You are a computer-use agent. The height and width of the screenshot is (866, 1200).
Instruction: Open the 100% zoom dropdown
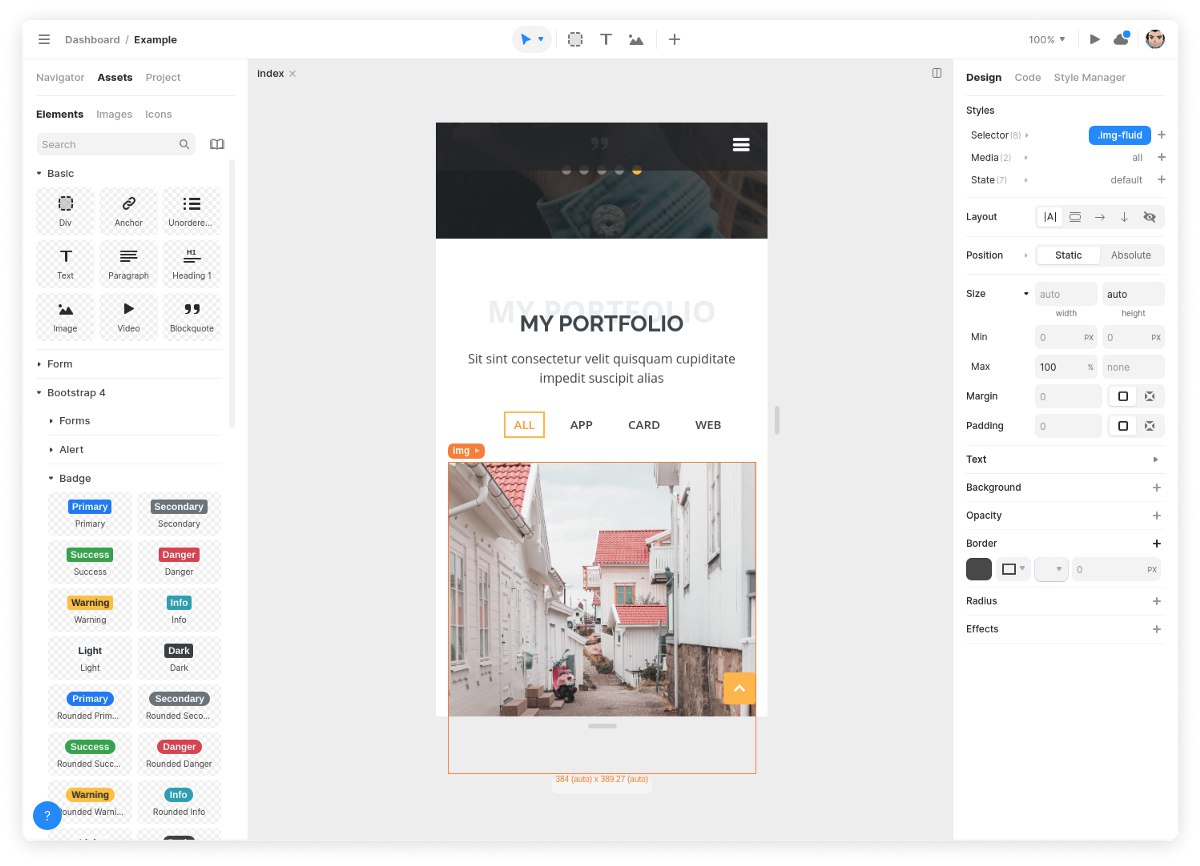(1047, 40)
